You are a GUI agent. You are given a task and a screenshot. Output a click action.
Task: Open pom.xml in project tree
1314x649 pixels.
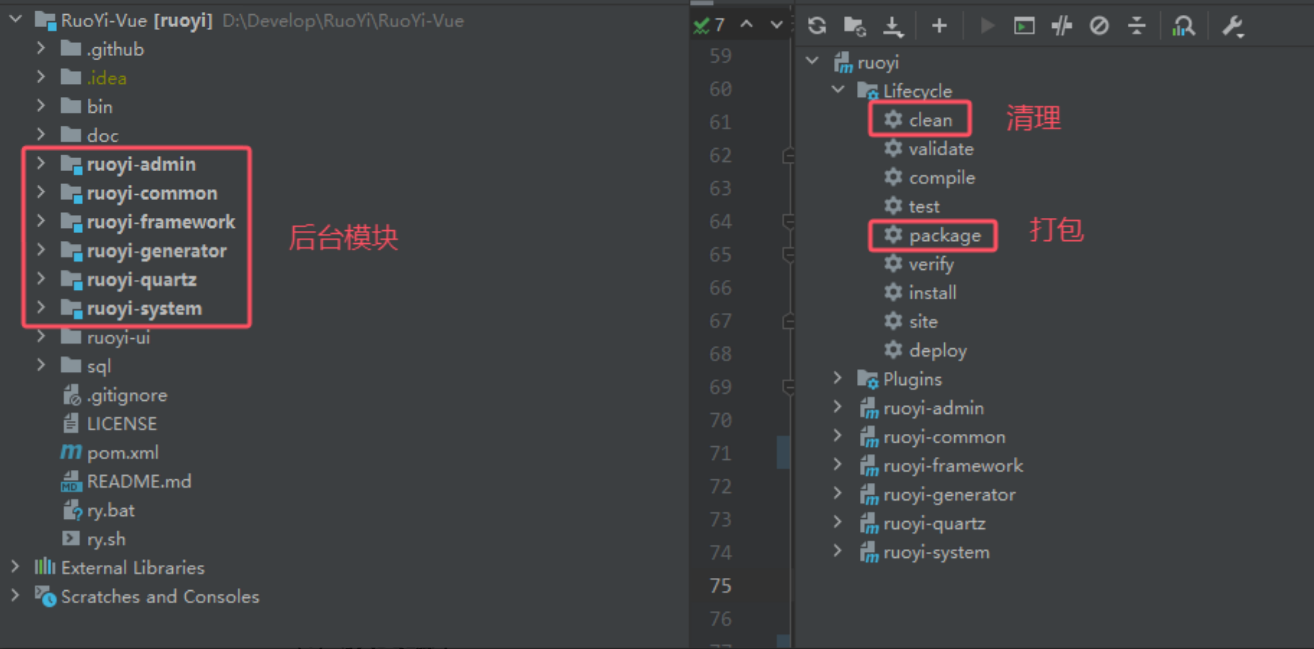point(122,453)
